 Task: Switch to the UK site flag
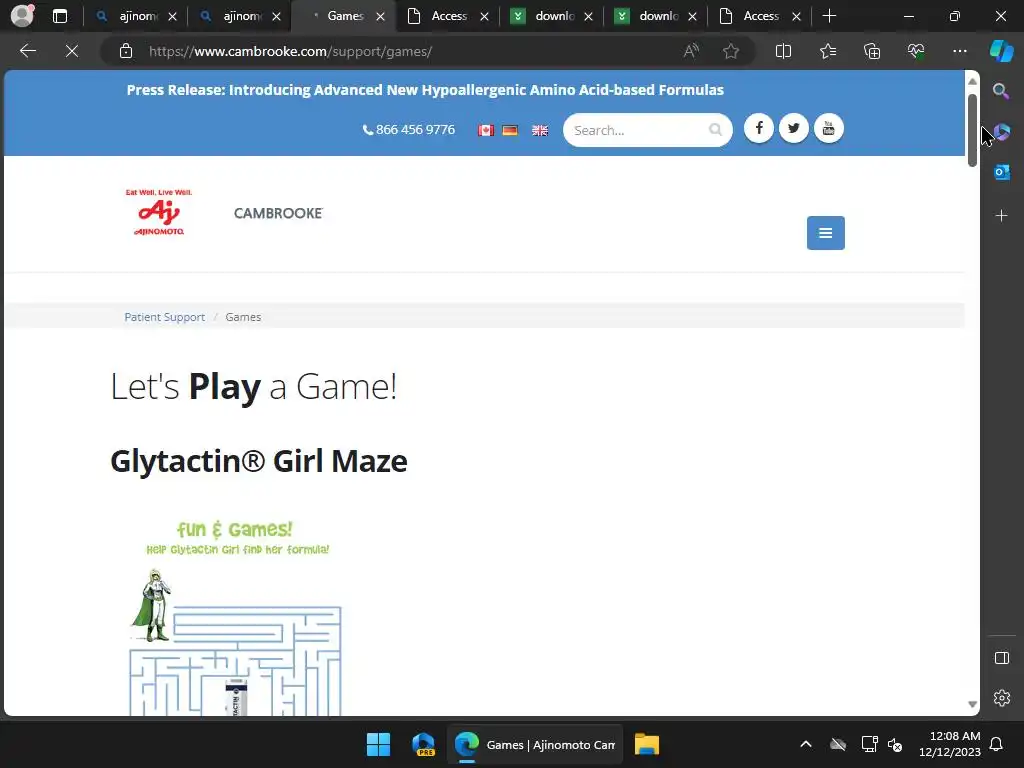click(540, 130)
